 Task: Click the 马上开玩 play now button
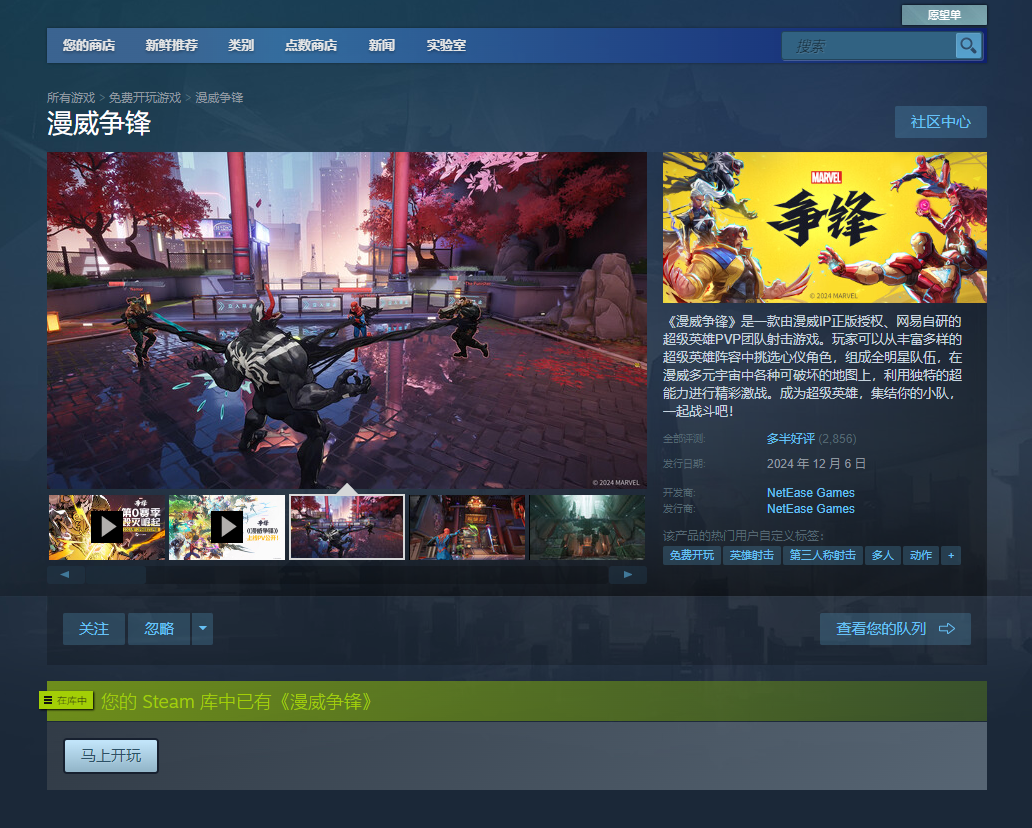(111, 756)
